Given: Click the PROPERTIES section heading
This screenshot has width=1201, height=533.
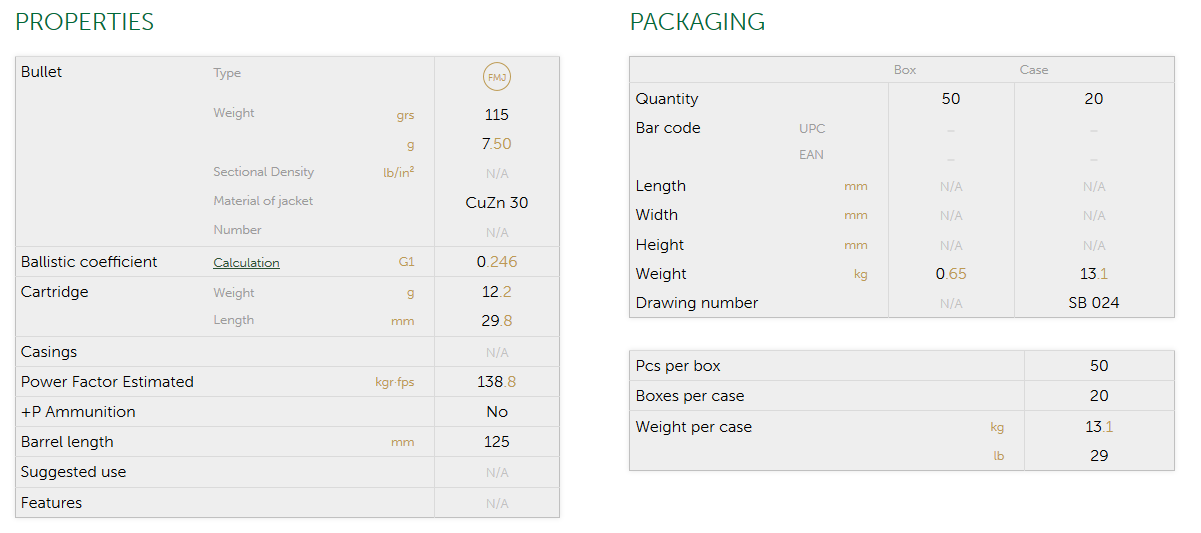Looking at the screenshot, I should click(85, 22).
